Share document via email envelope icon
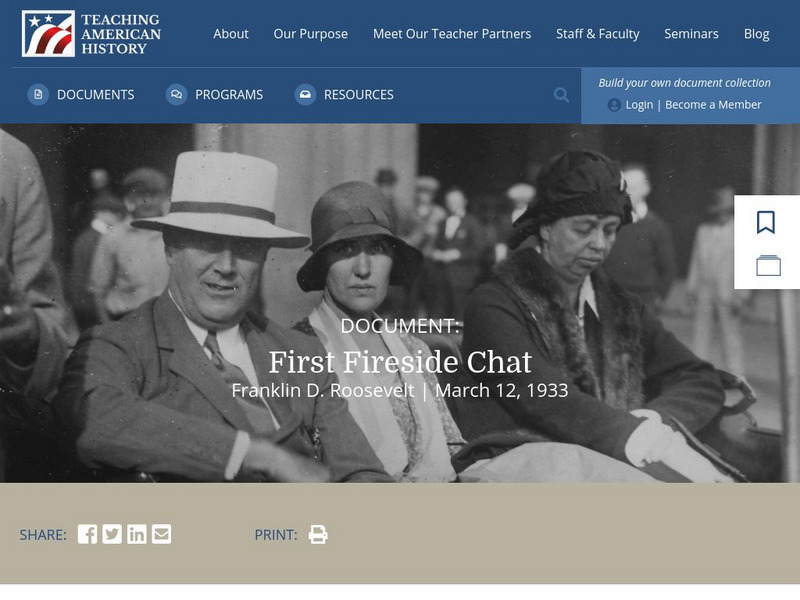This screenshot has height=600, width=800. coord(162,534)
